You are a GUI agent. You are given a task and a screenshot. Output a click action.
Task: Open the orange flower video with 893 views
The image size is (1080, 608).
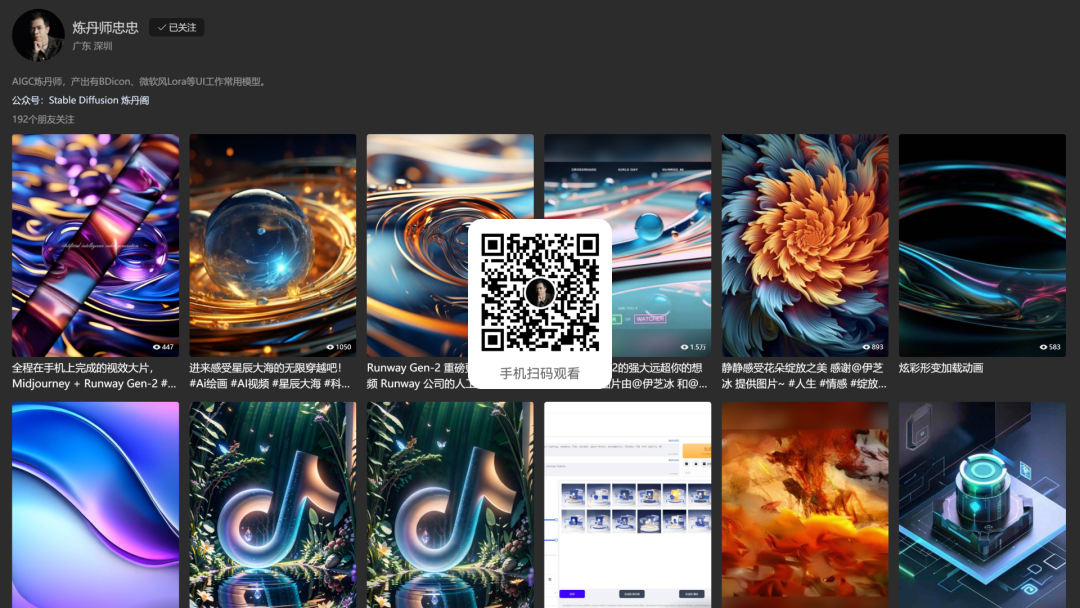[x=805, y=245]
